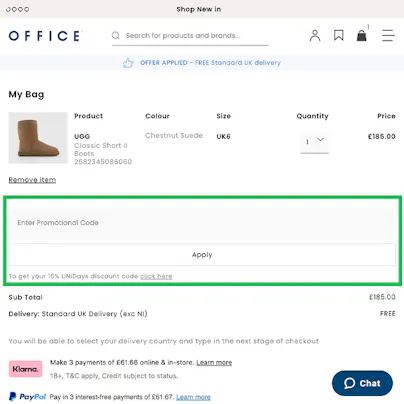Open PayPal Learn more link
Screen dimensions: 404x404
click(193, 397)
